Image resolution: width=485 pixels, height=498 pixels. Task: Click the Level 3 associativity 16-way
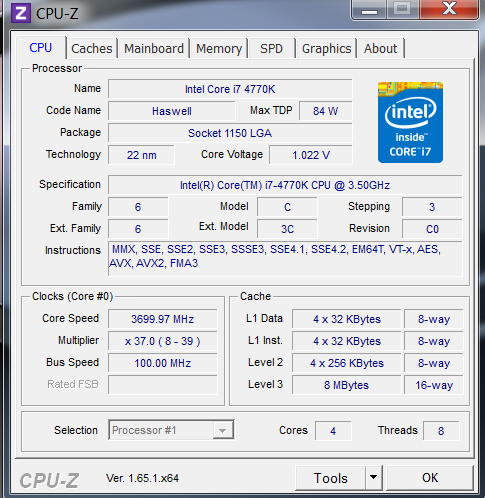(434, 385)
